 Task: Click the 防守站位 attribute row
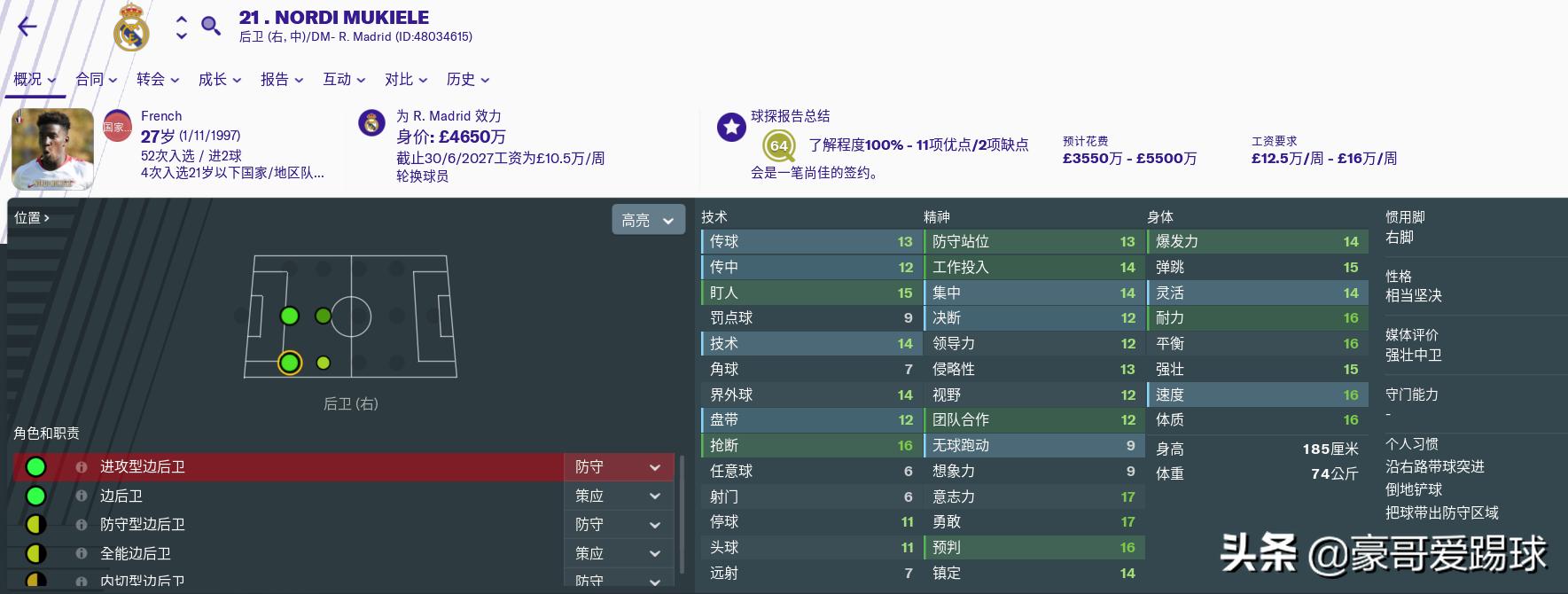click(x=1034, y=241)
